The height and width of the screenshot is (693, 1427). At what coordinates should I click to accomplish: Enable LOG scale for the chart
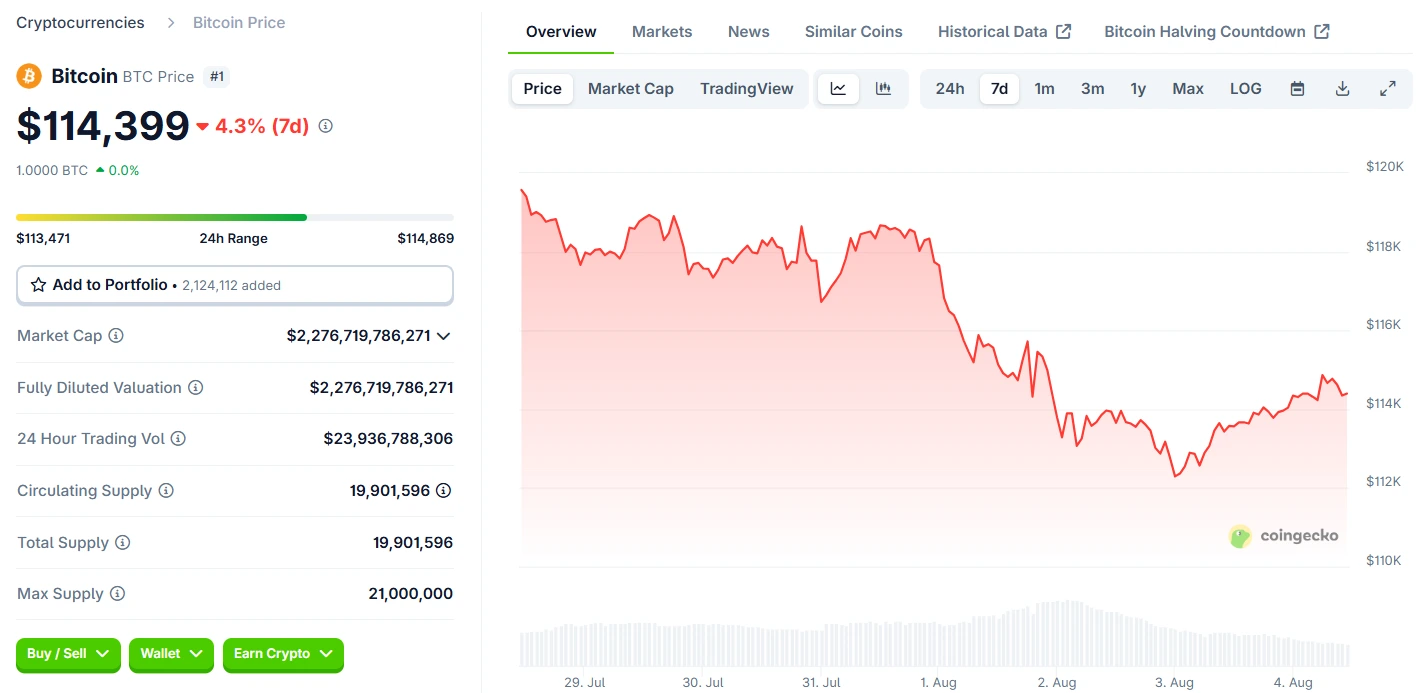click(x=1245, y=88)
